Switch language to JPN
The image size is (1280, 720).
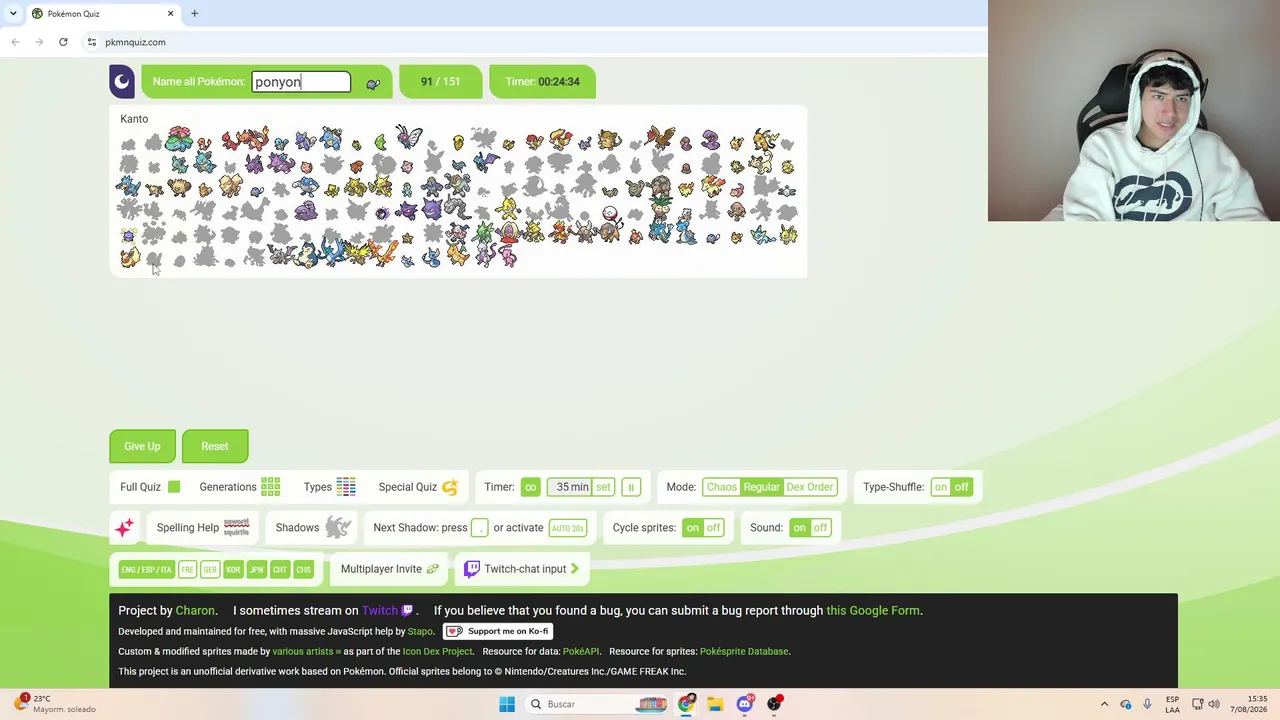coord(257,570)
